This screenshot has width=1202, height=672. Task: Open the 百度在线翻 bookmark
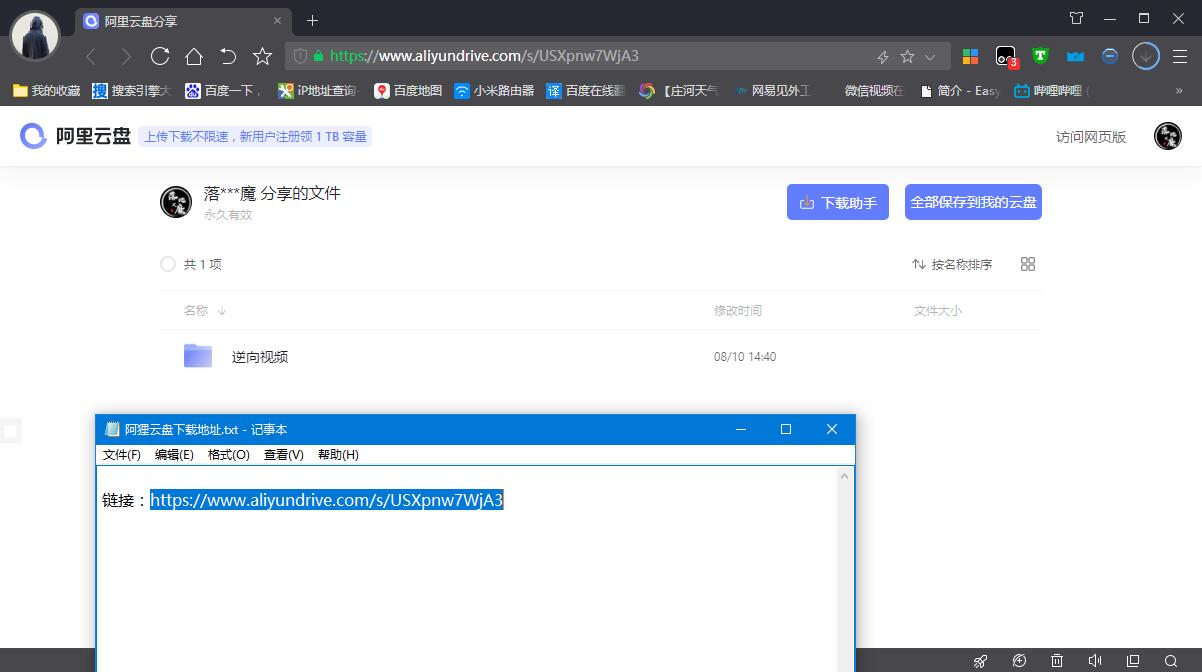(x=586, y=90)
